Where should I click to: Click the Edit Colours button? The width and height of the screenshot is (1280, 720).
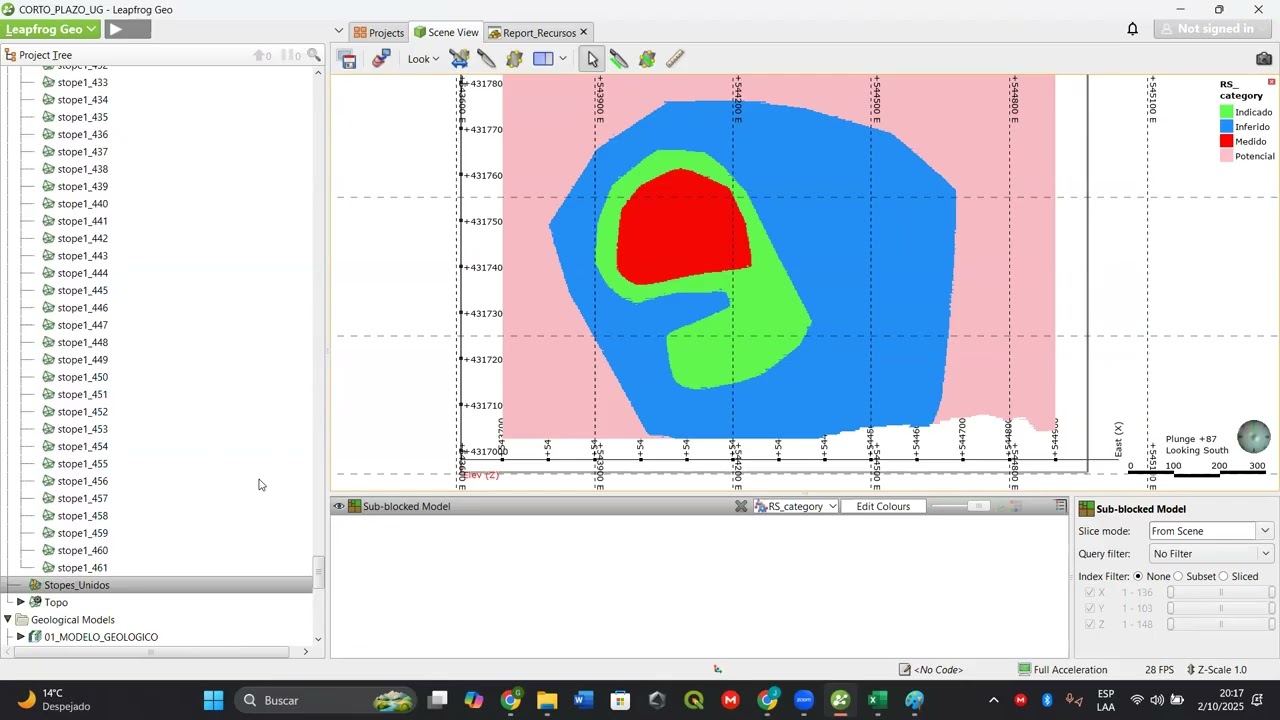[x=884, y=506]
